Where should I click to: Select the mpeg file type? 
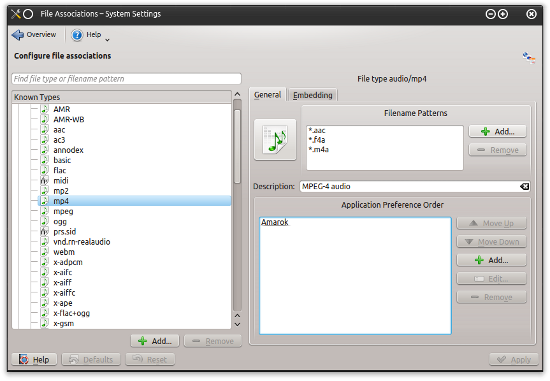pos(63,211)
